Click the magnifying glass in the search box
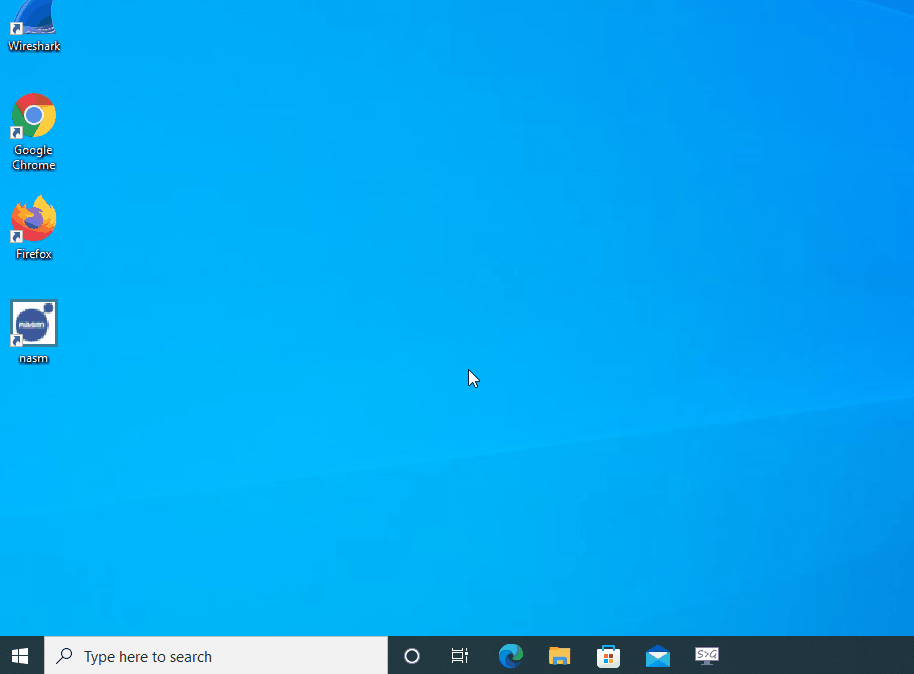 (64, 656)
